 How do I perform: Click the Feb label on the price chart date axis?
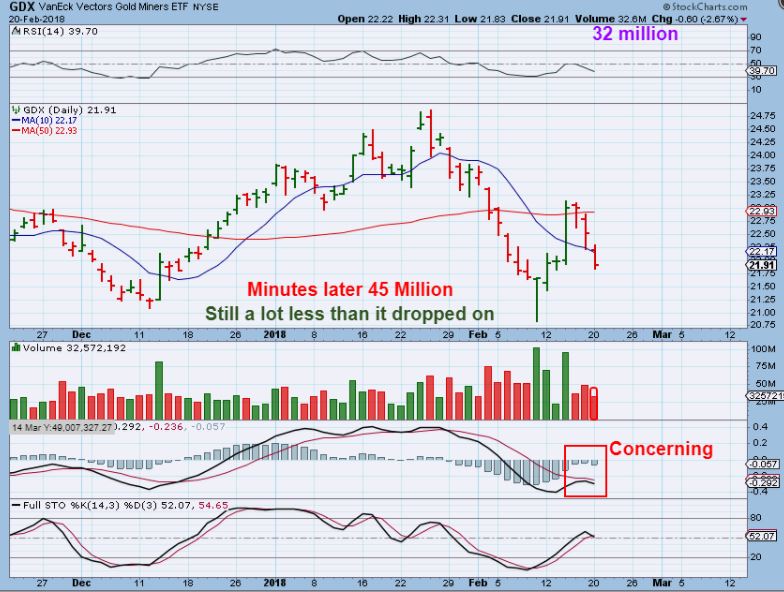click(x=478, y=334)
